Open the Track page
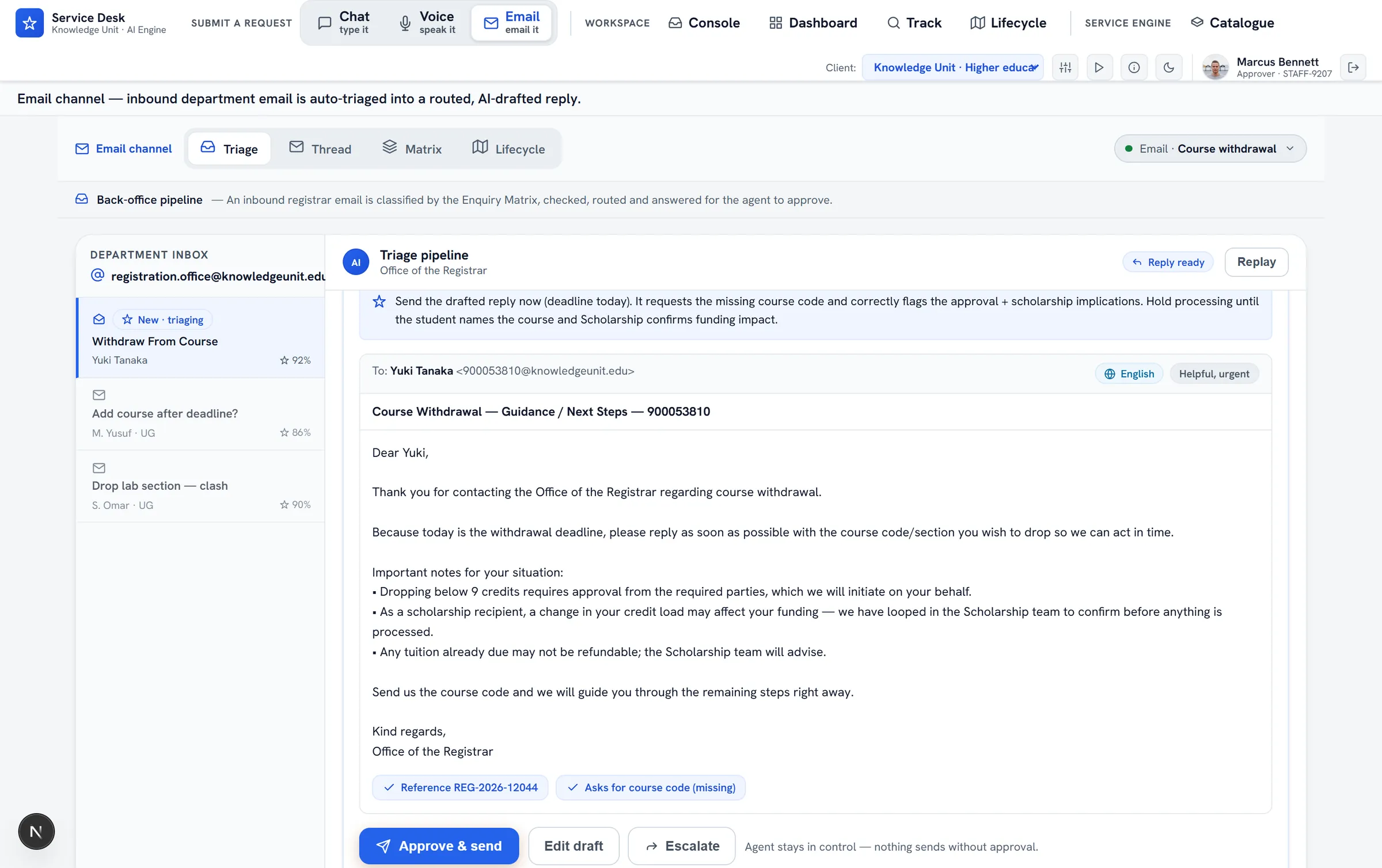 coord(914,22)
